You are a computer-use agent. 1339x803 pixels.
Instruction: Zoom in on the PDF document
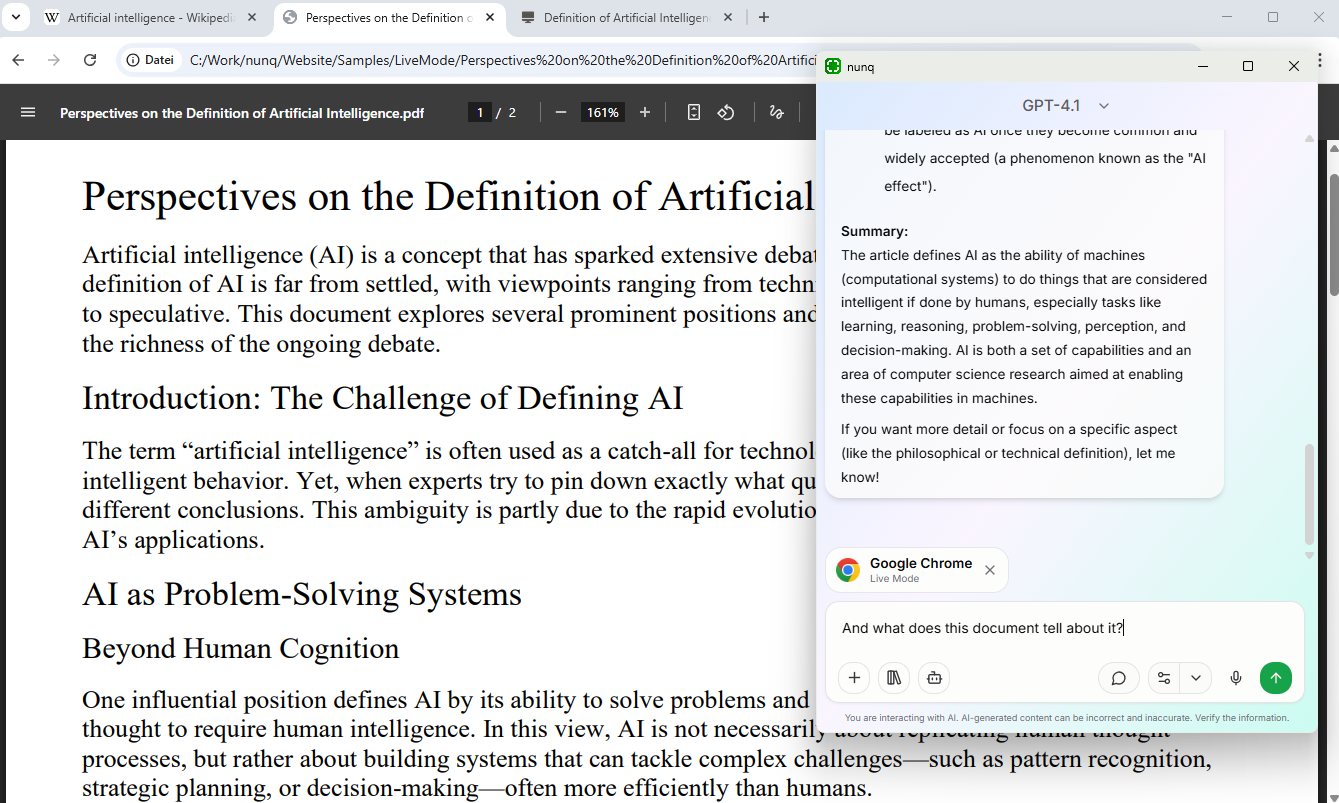point(644,112)
